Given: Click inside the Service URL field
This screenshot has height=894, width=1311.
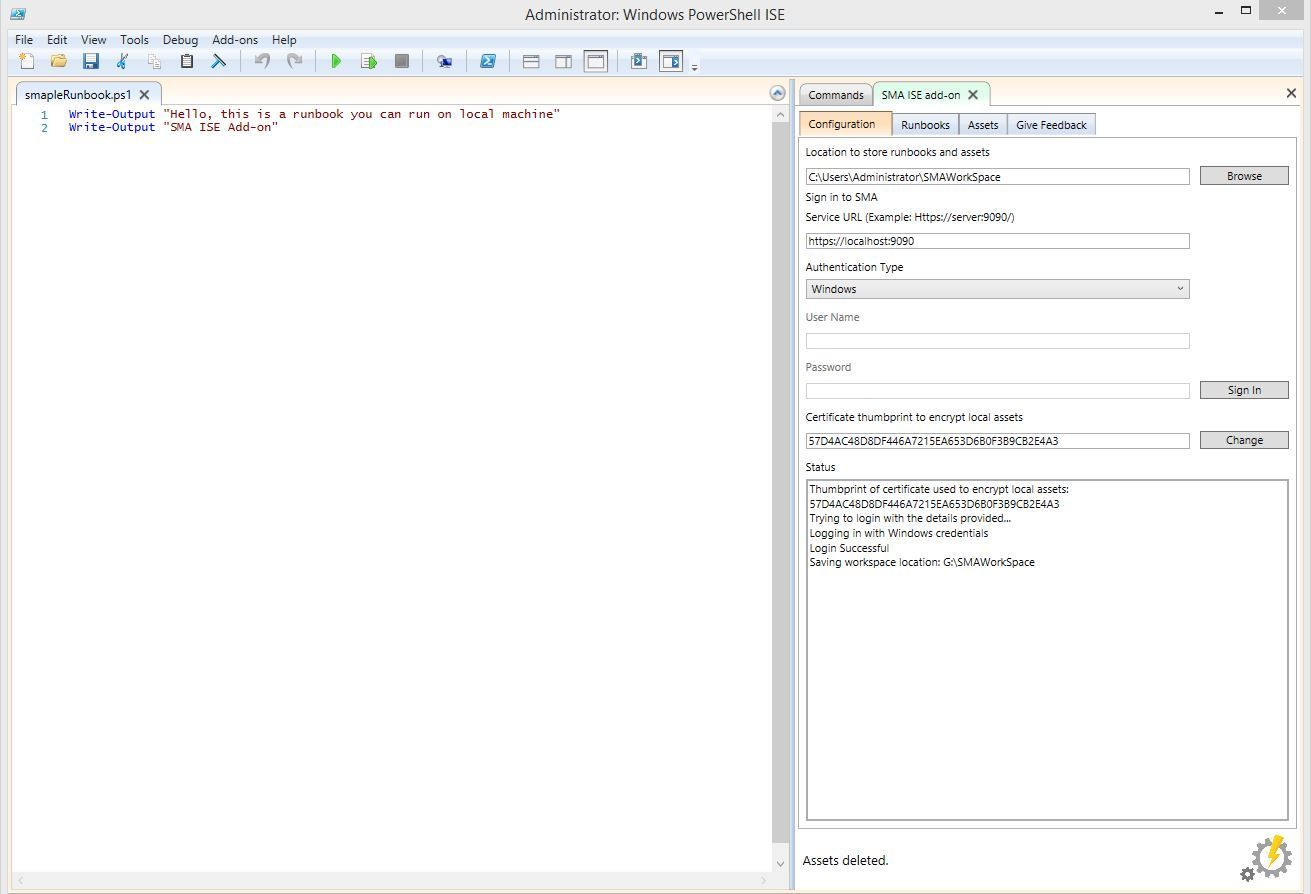Looking at the screenshot, I should point(997,241).
